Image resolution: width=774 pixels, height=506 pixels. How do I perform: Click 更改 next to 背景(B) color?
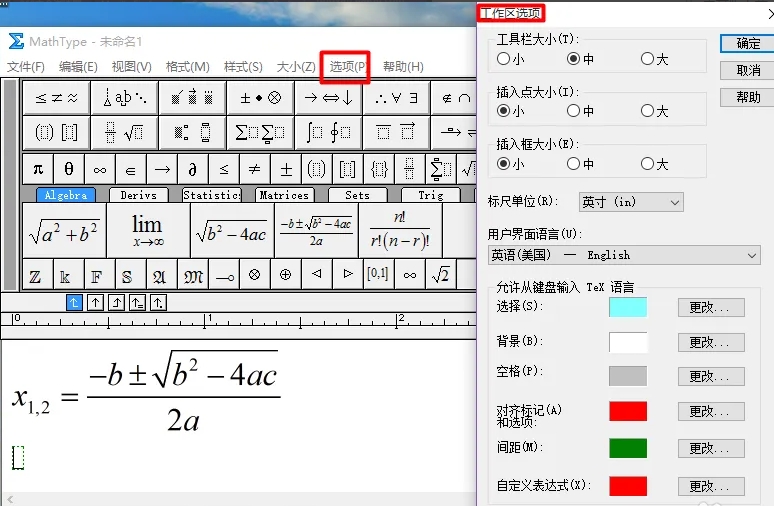[710, 343]
